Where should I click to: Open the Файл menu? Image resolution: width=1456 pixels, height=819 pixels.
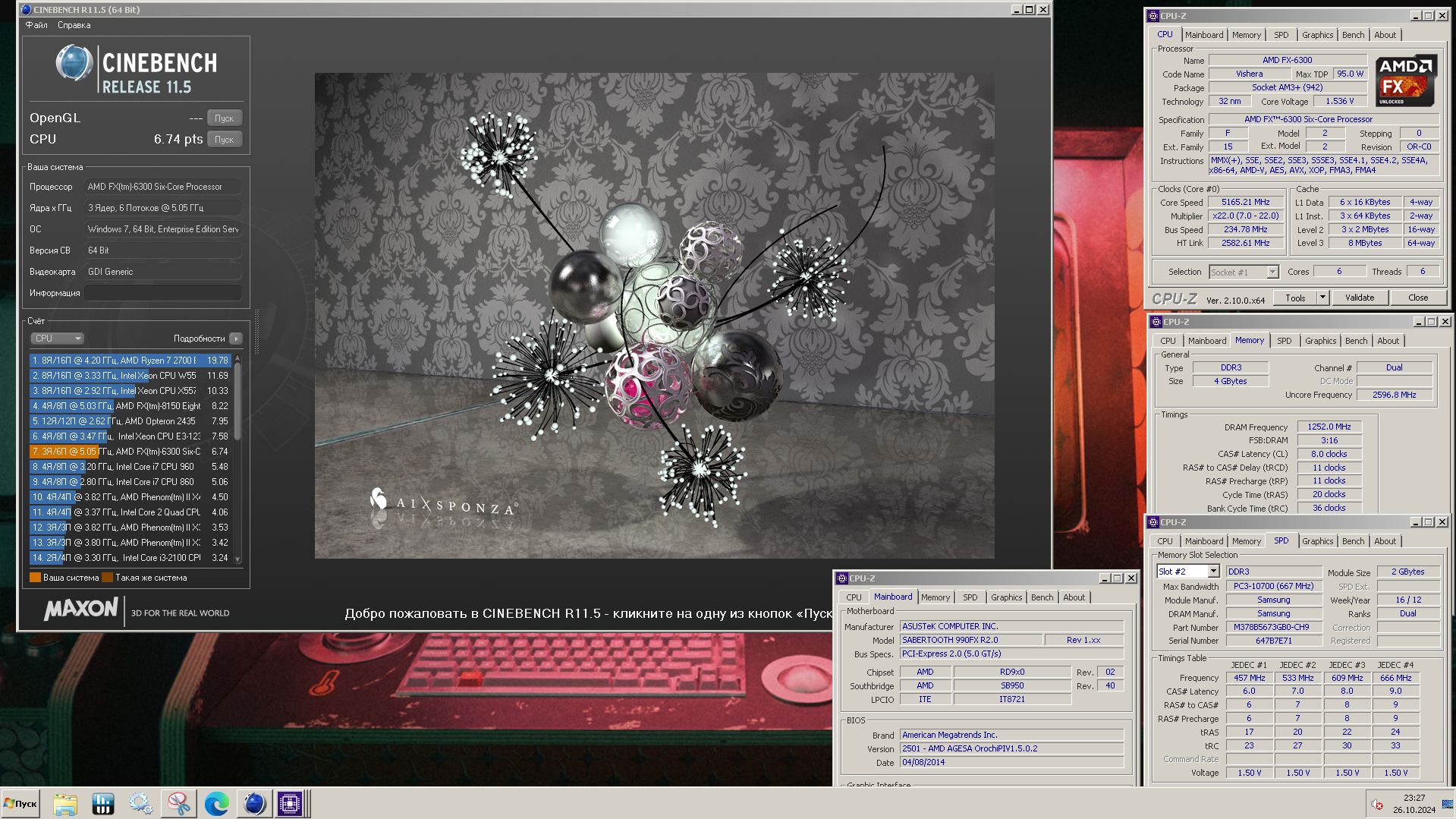pyautogui.click(x=36, y=25)
